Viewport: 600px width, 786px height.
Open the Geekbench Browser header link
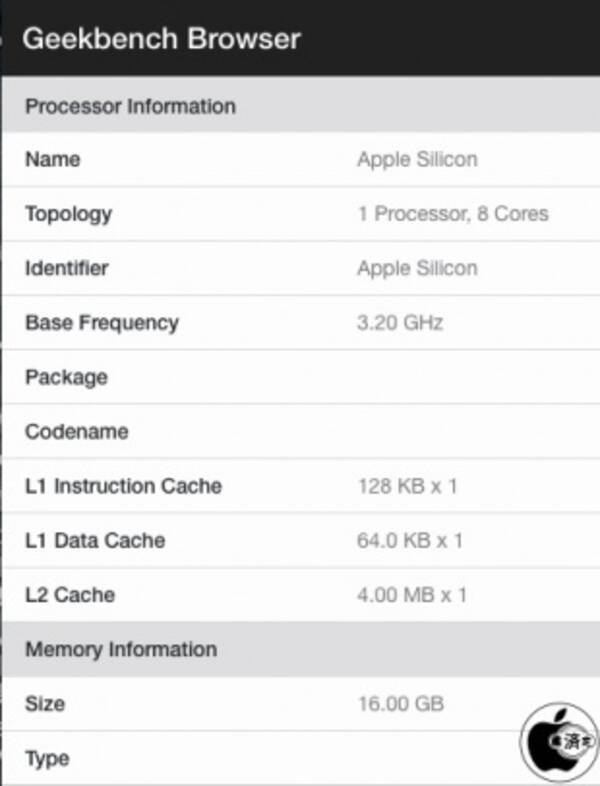click(161, 39)
